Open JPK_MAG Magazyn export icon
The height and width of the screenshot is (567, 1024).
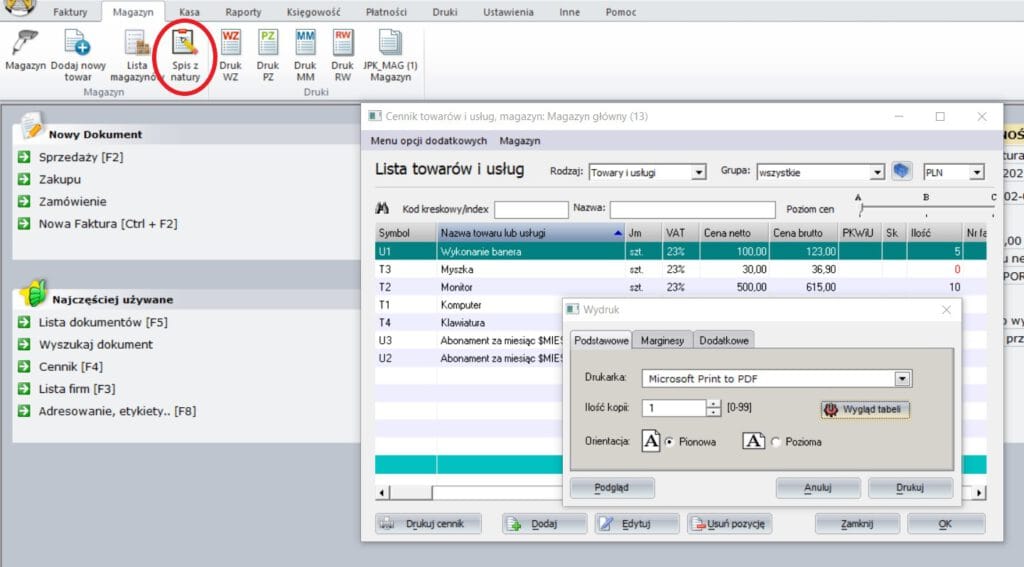point(390,43)
